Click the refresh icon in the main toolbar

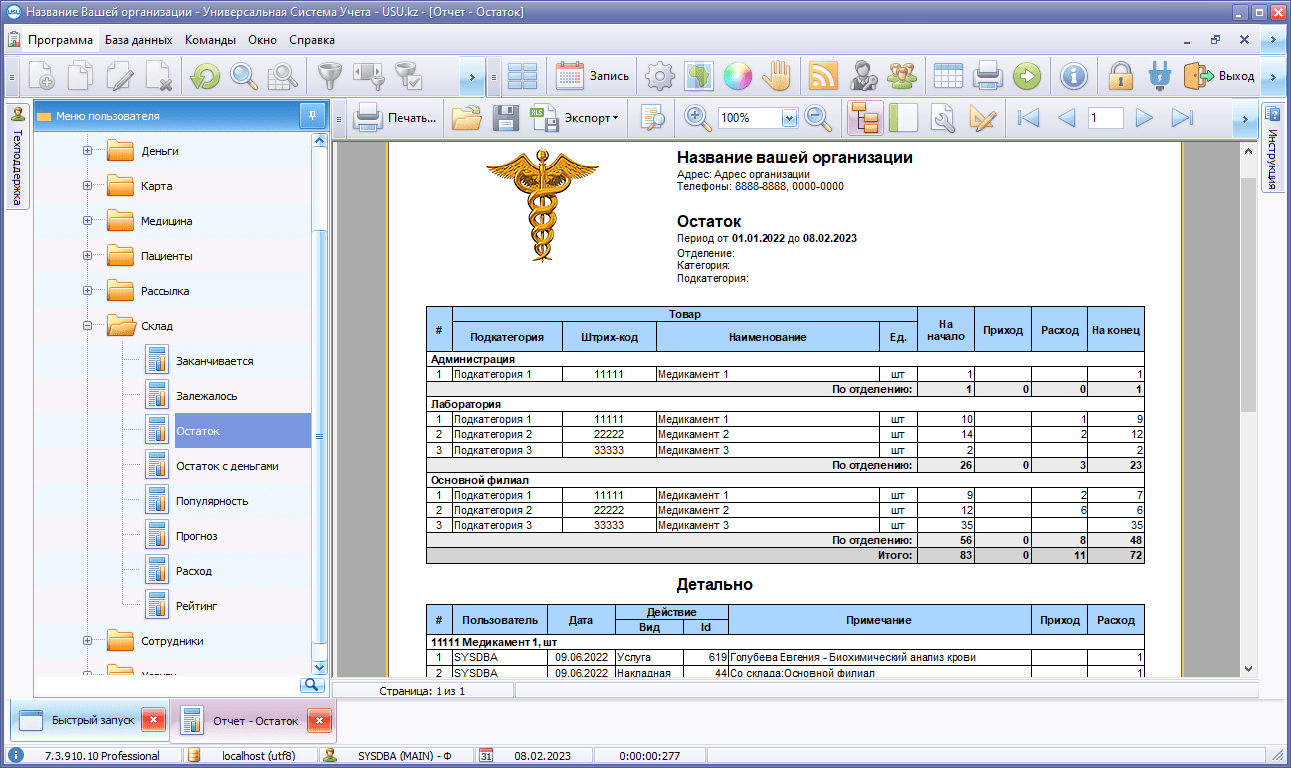point(205,76)
